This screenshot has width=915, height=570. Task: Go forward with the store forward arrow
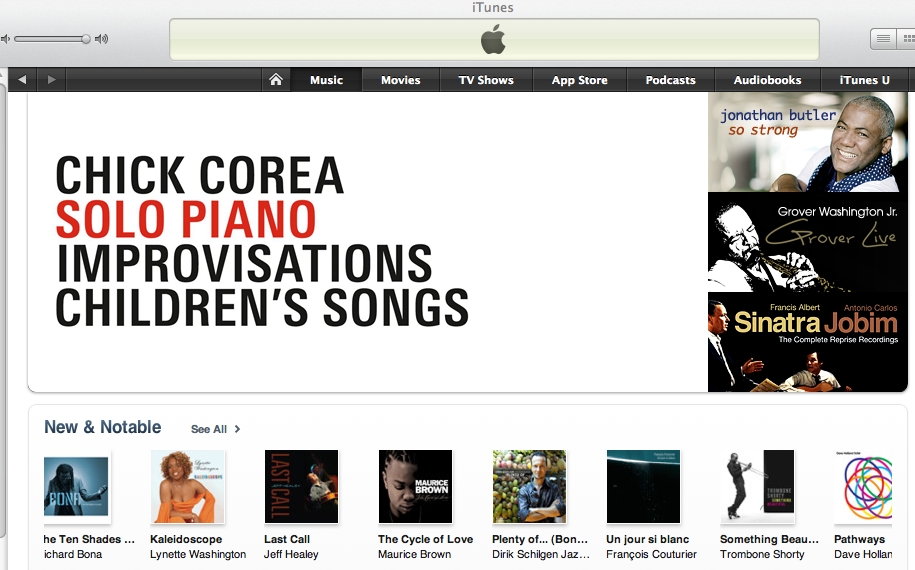point(51,79)
